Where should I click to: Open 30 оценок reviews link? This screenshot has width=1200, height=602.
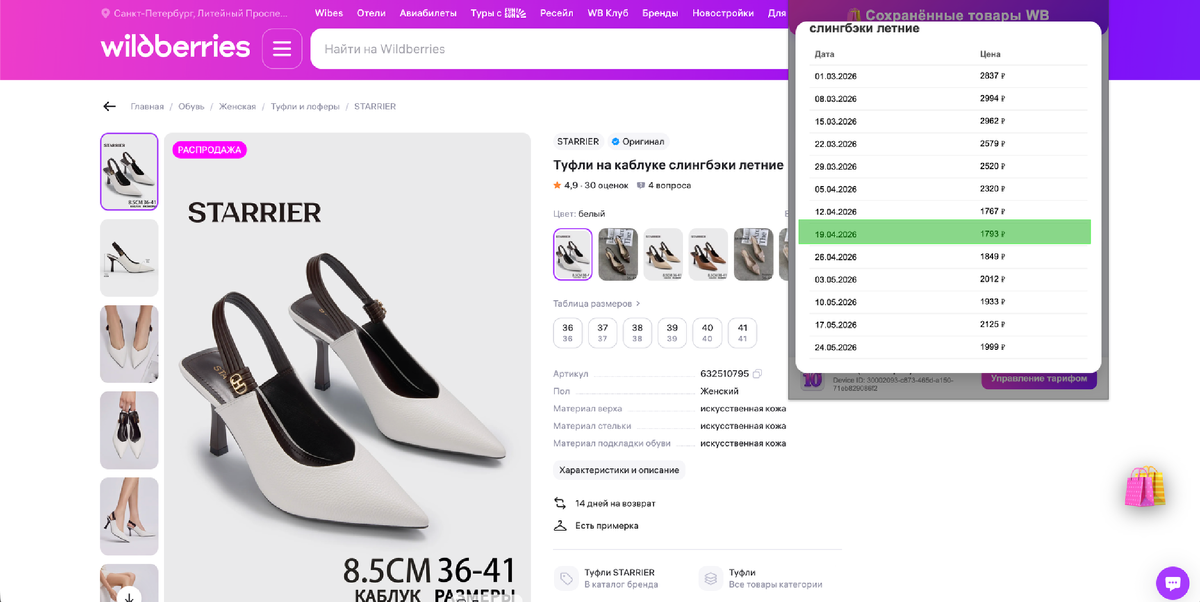(607, 185)
